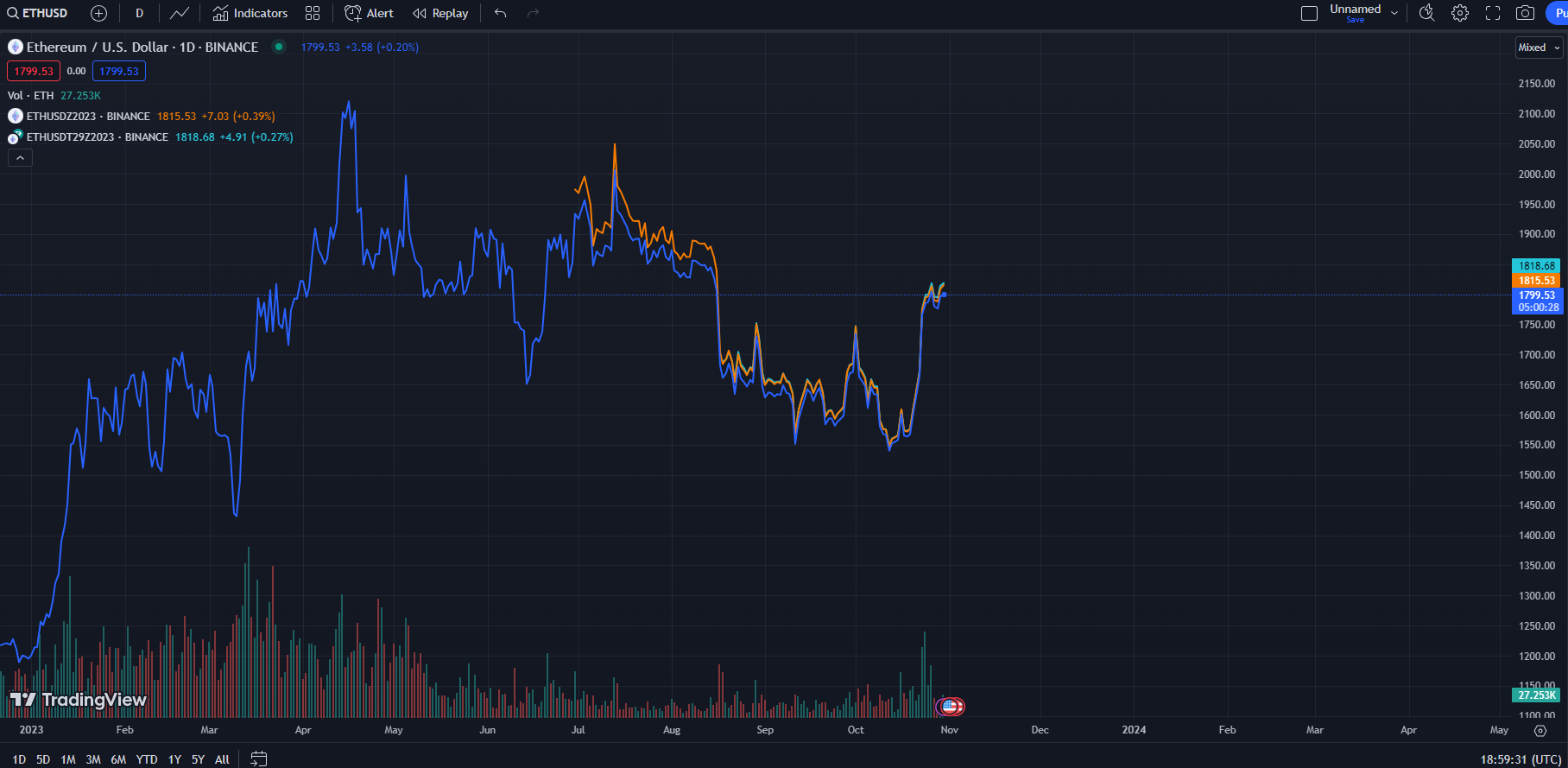Open the Mixed price scale dropdown
Image resolution: width=1568 pixels, height=768 pixels.
point(1538,48)
